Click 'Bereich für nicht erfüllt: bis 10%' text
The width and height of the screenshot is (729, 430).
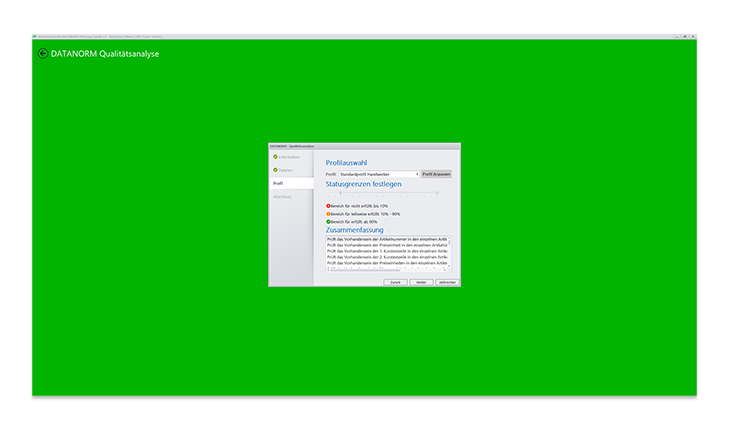(359, 205)
